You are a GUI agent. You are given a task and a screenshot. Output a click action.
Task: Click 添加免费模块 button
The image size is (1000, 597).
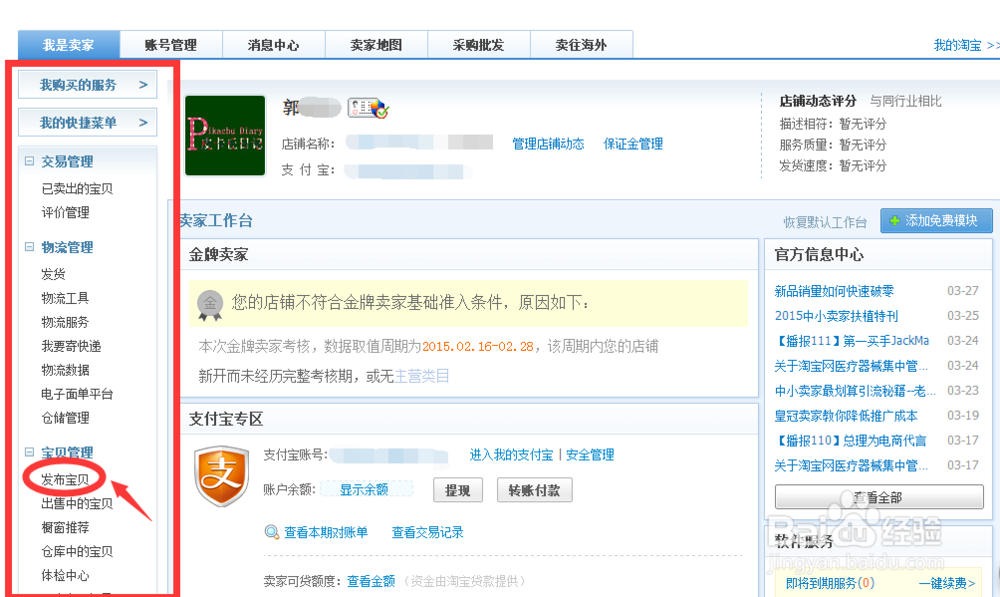[936, 221]
